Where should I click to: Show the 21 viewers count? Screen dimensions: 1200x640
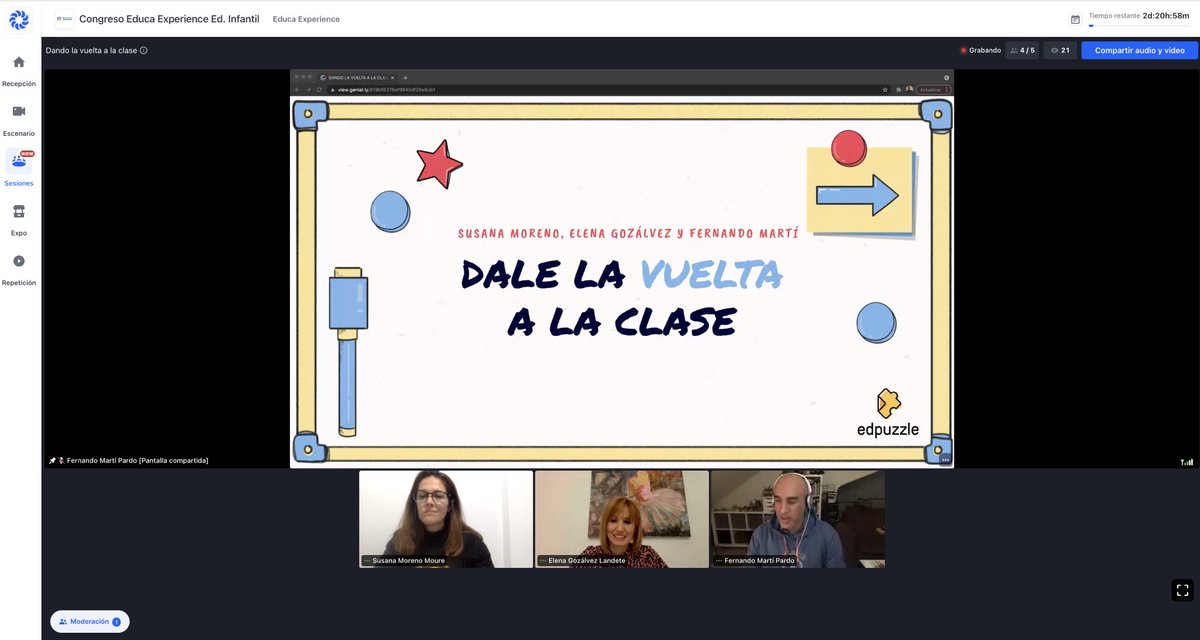[x=1060, y=50]
